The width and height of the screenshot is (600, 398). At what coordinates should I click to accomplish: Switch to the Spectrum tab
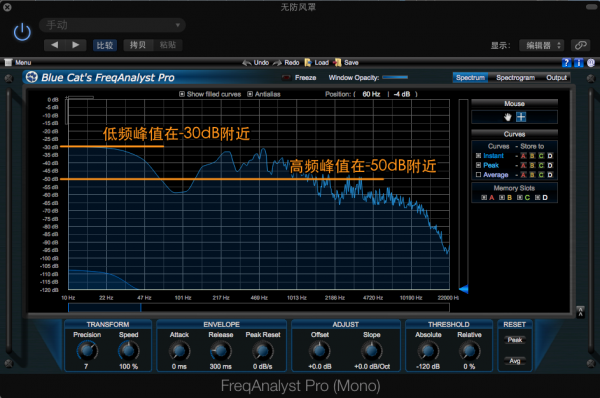click(x=470, y=78)
